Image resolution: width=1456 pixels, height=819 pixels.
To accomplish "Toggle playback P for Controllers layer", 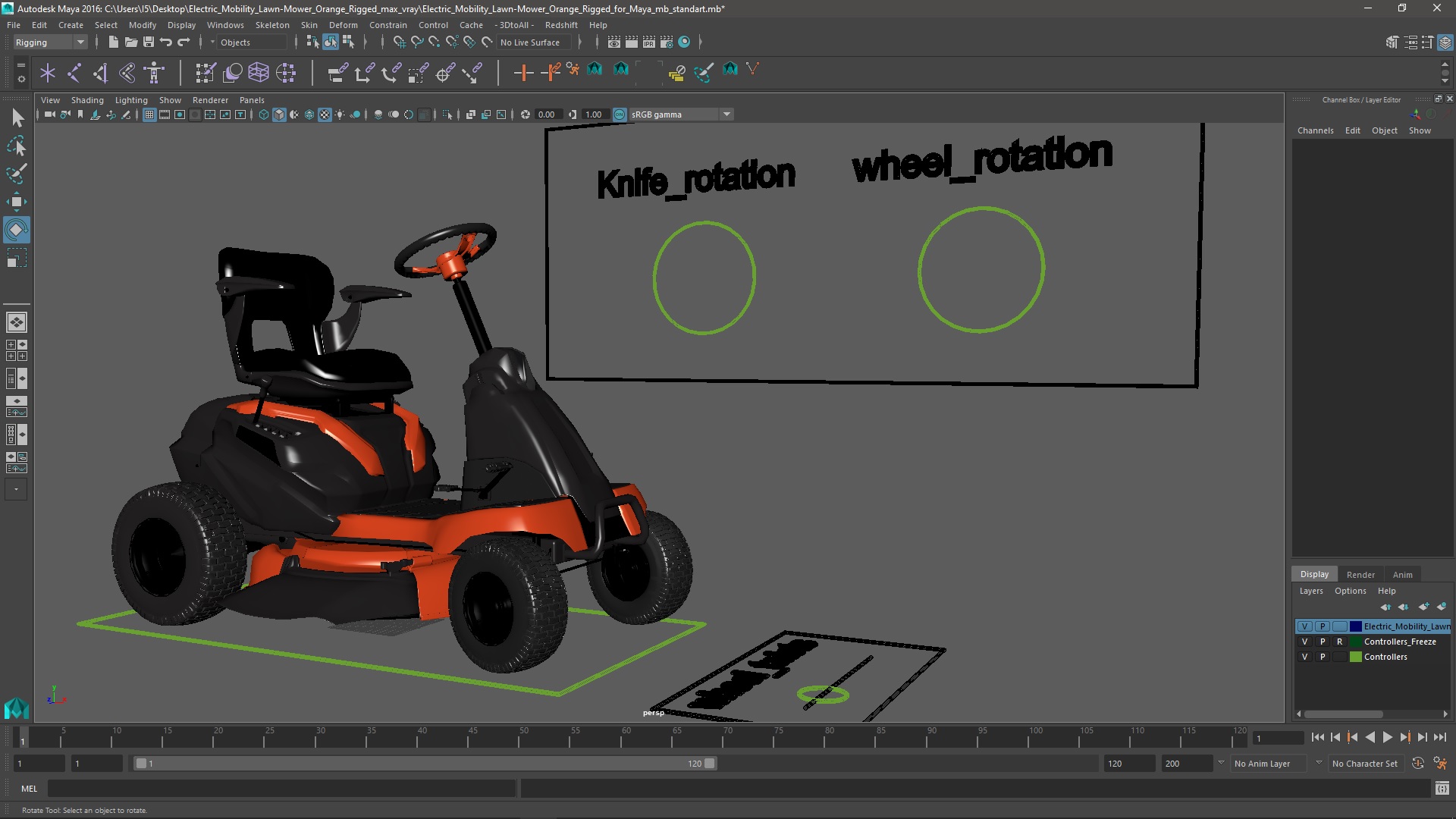I will click(x=1323, y=657).
